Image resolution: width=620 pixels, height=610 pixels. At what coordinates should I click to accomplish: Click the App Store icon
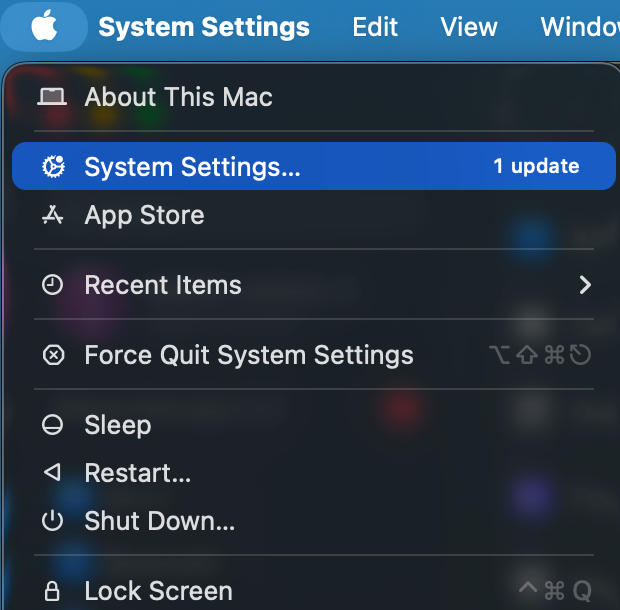52,215
